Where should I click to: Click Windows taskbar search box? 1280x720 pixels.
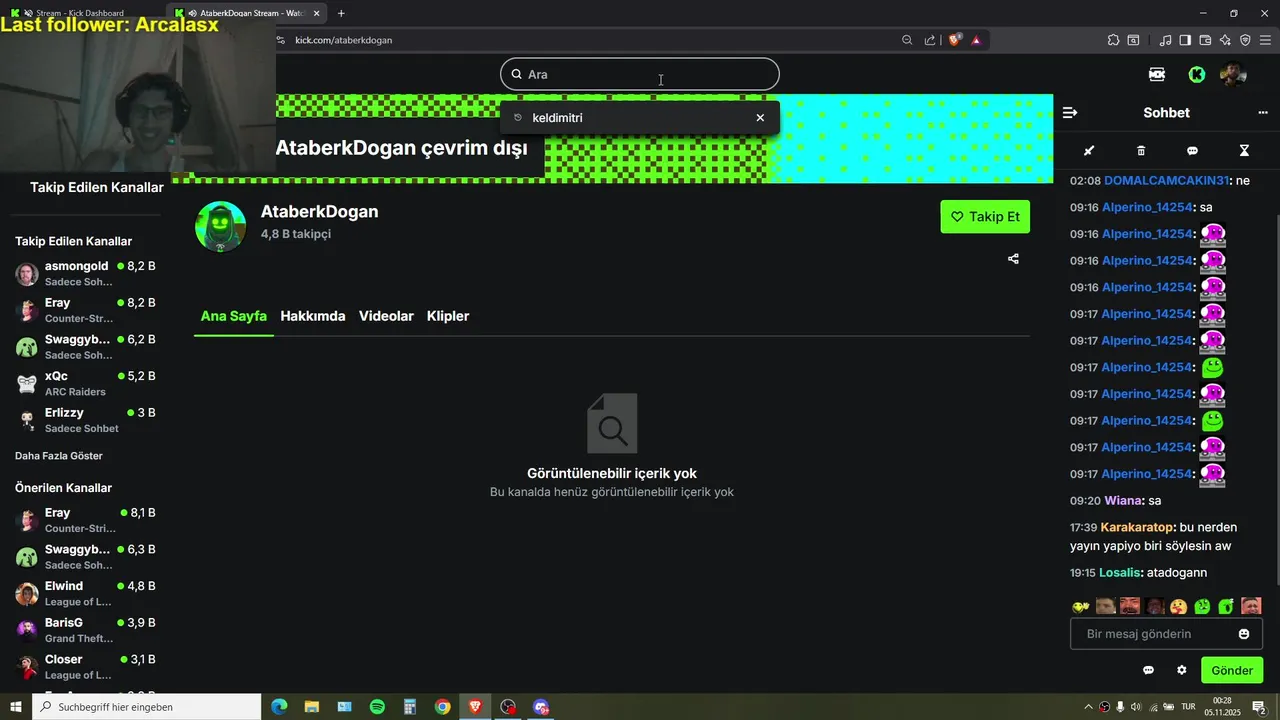tap(147, 707)
